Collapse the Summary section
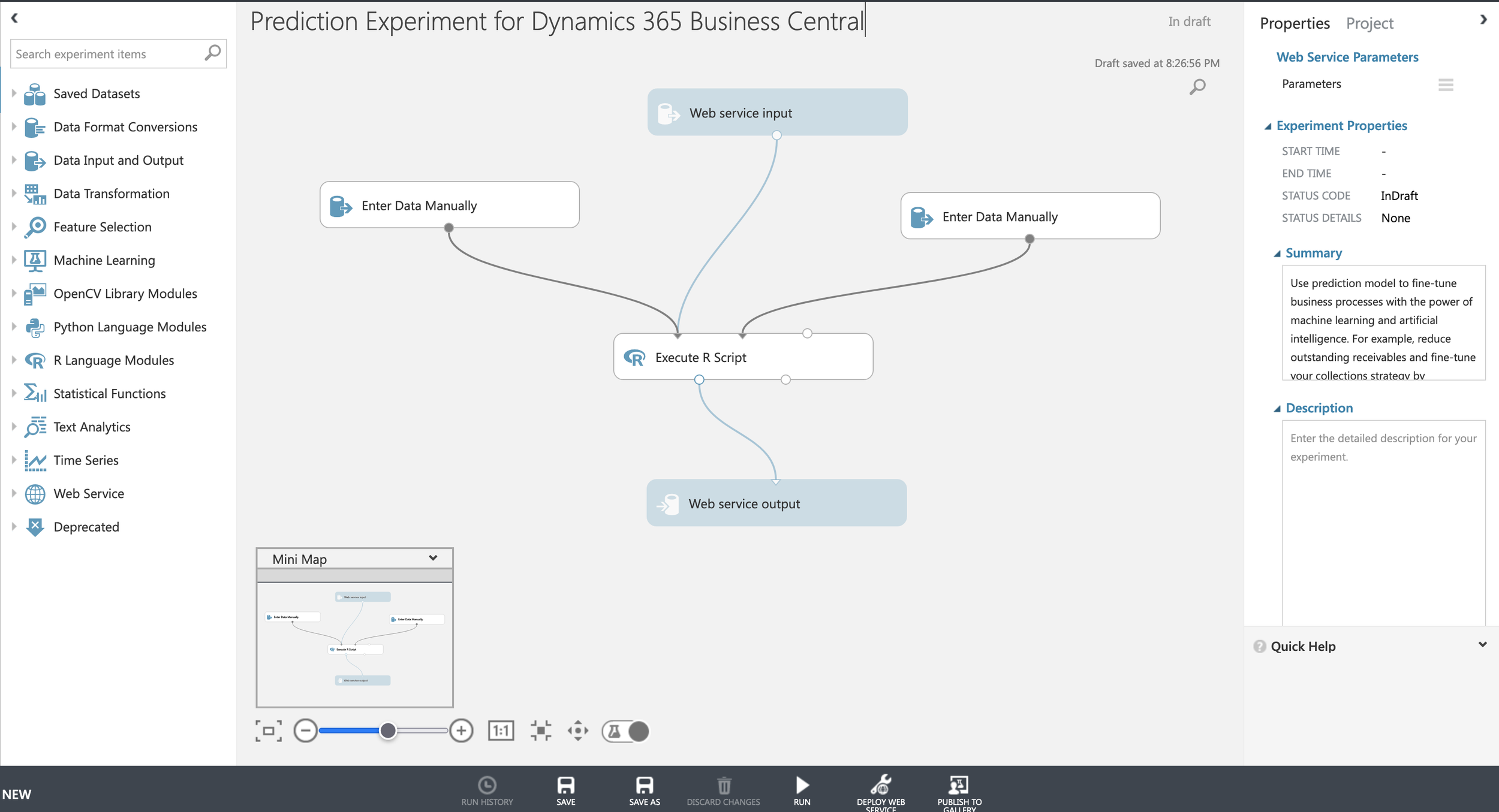The width and height of the screenshot is (1499, 812). (x=1277, y=254)
